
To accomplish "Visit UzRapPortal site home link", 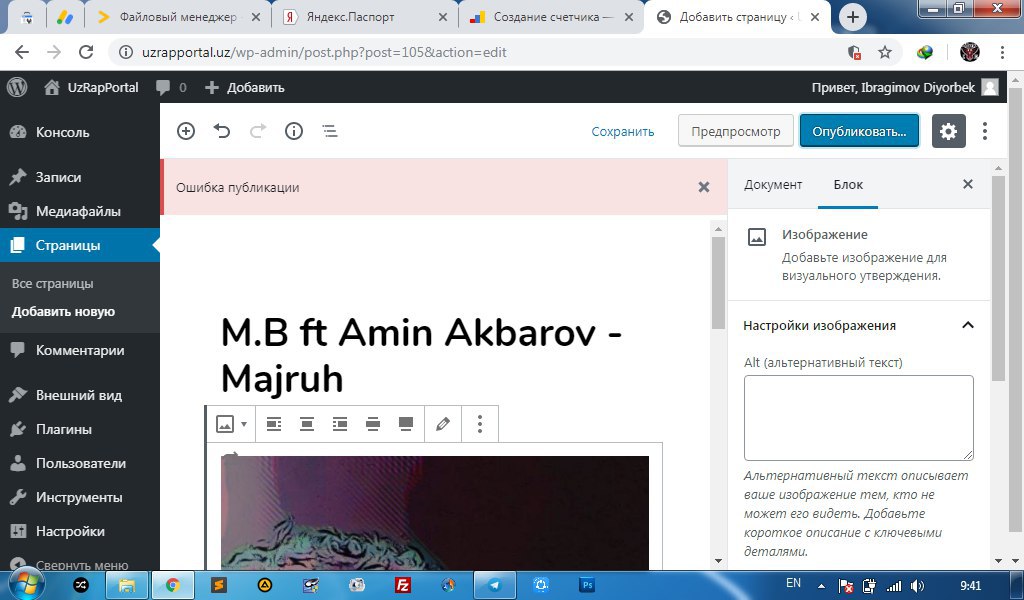I will click(91, 87).
